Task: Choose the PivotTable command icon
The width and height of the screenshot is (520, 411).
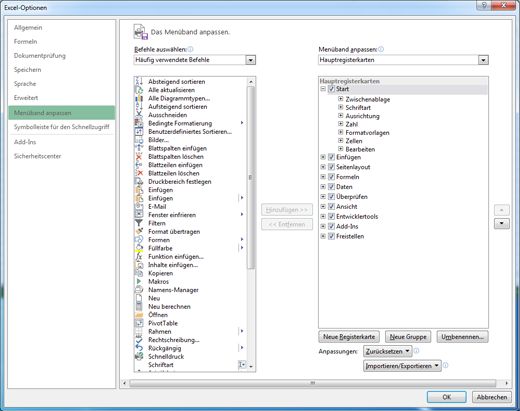Action: coord(139,323)
